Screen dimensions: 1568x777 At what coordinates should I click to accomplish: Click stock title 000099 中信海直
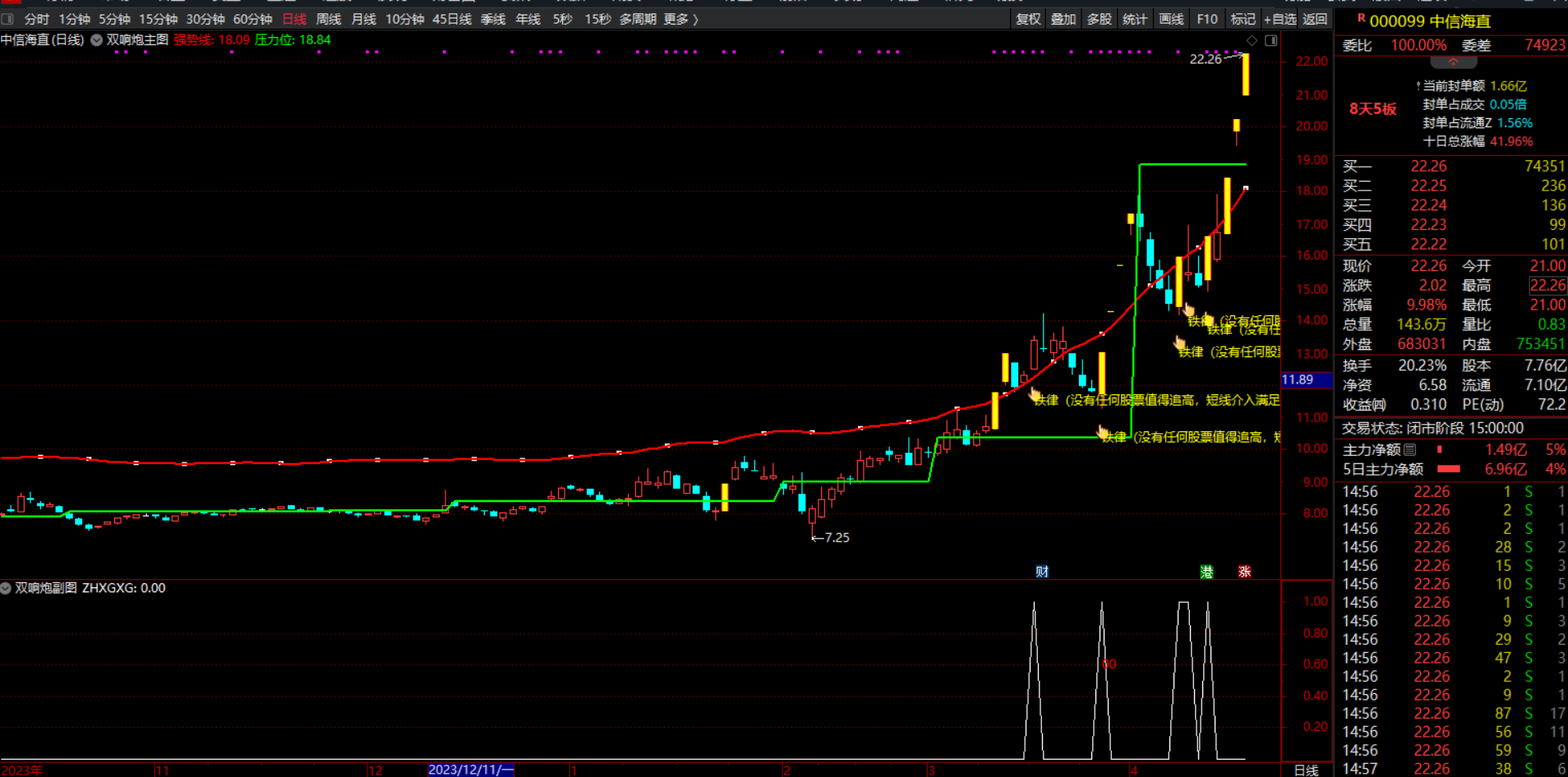[1430, 21]
